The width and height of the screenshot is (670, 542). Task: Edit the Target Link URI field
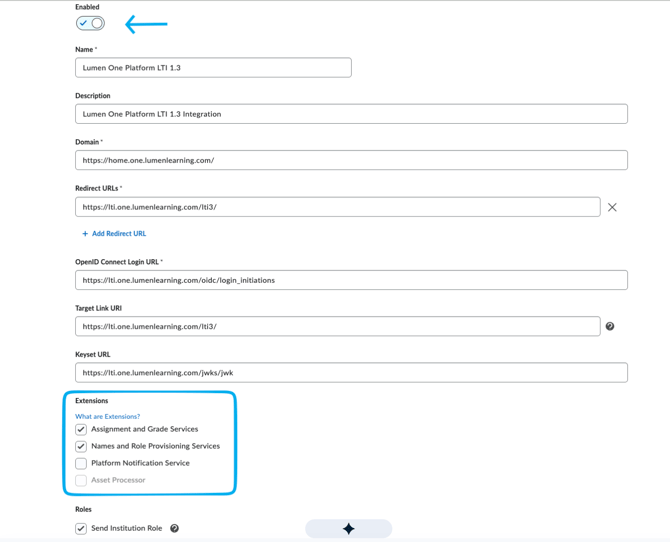338,326
